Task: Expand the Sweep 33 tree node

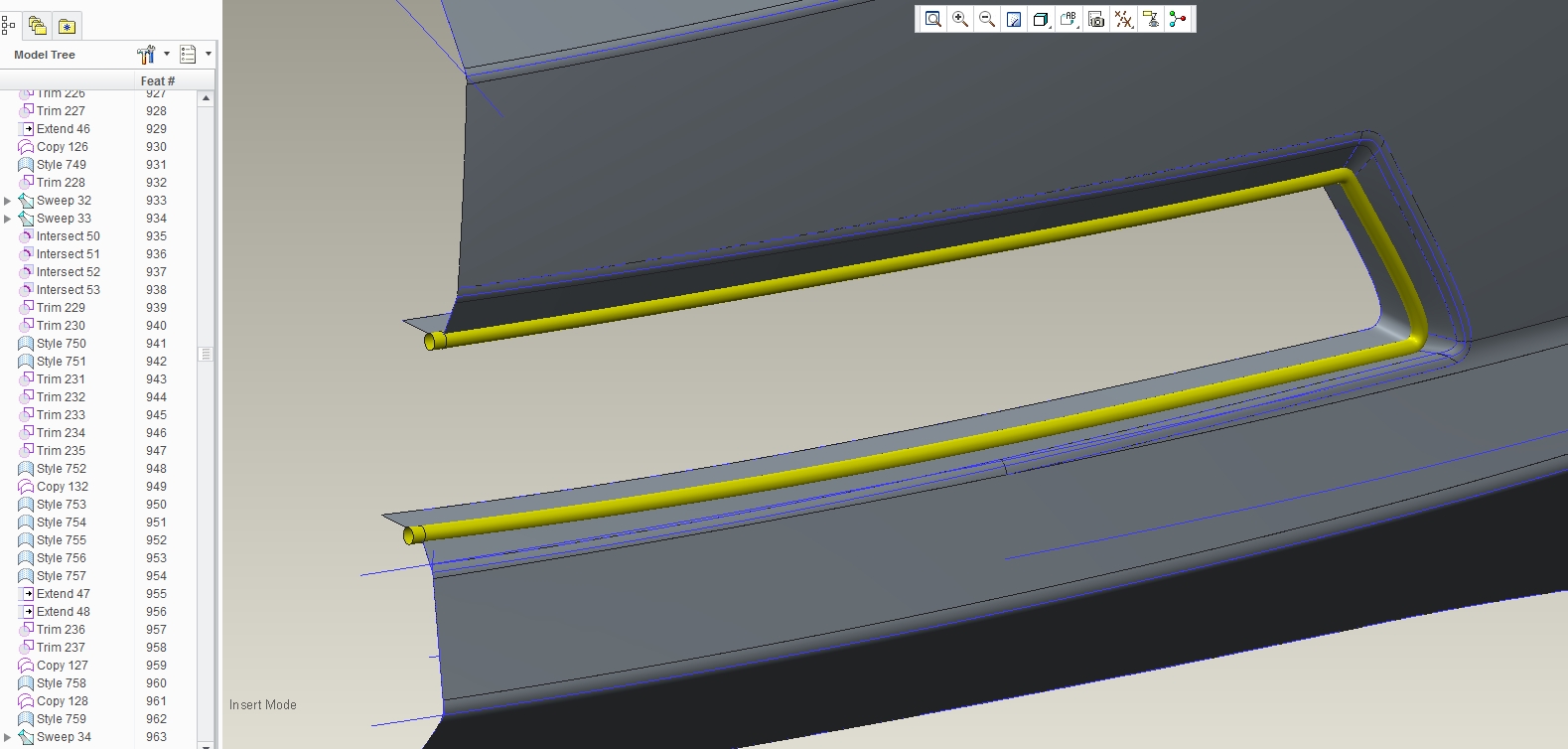Action: pos(8,219)
